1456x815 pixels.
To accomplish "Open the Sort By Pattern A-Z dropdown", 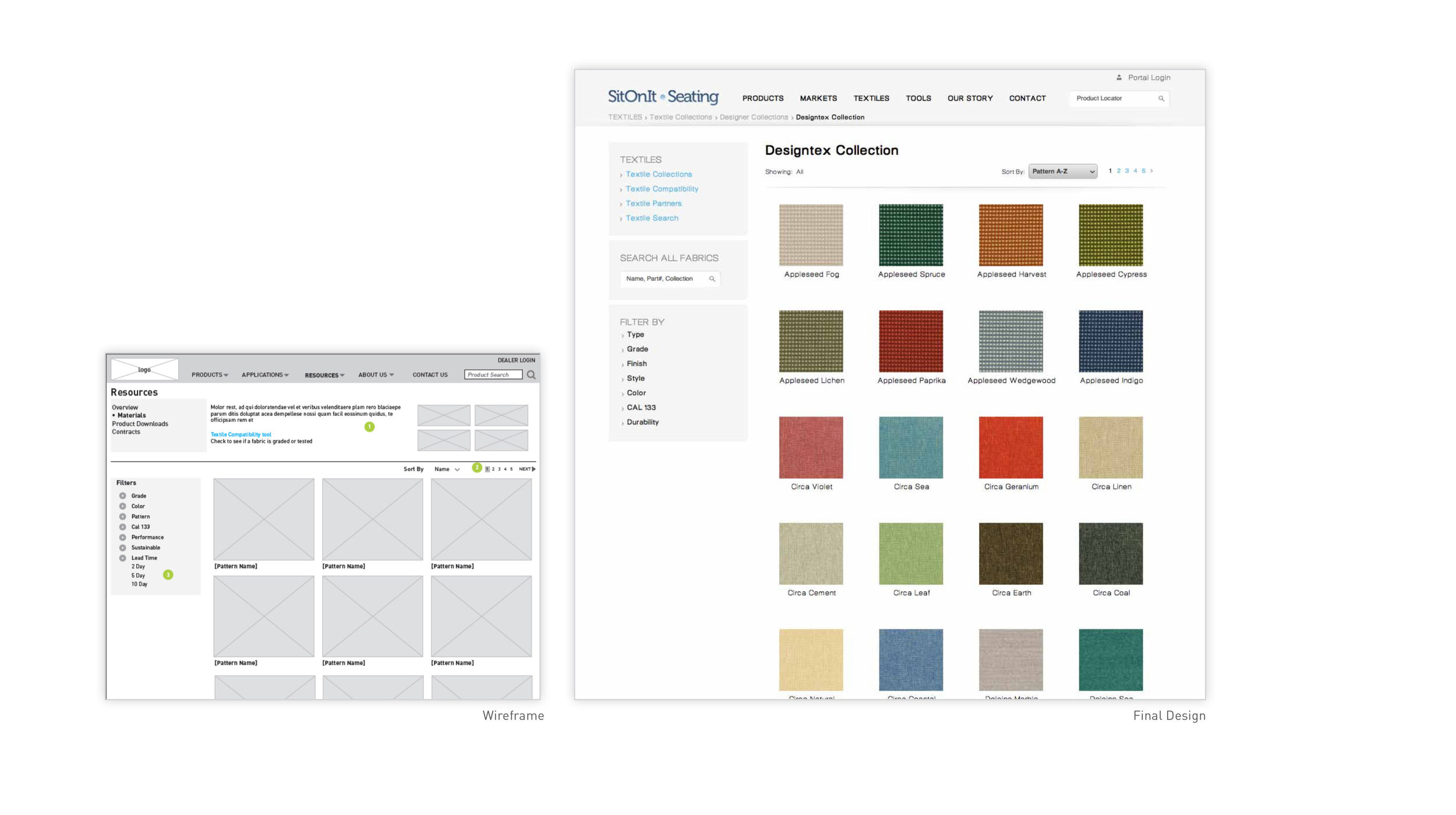I will pyautogui.click(x=1063, y=171).
